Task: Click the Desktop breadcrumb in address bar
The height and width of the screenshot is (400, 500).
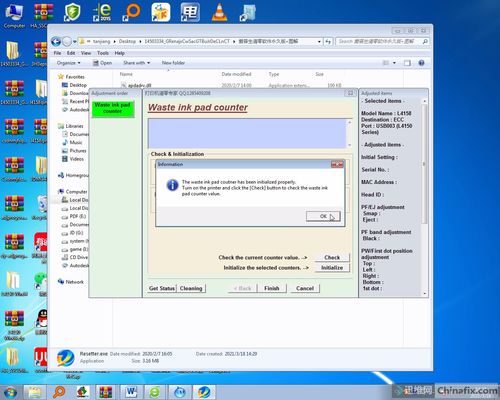Action: coord(127,41)
